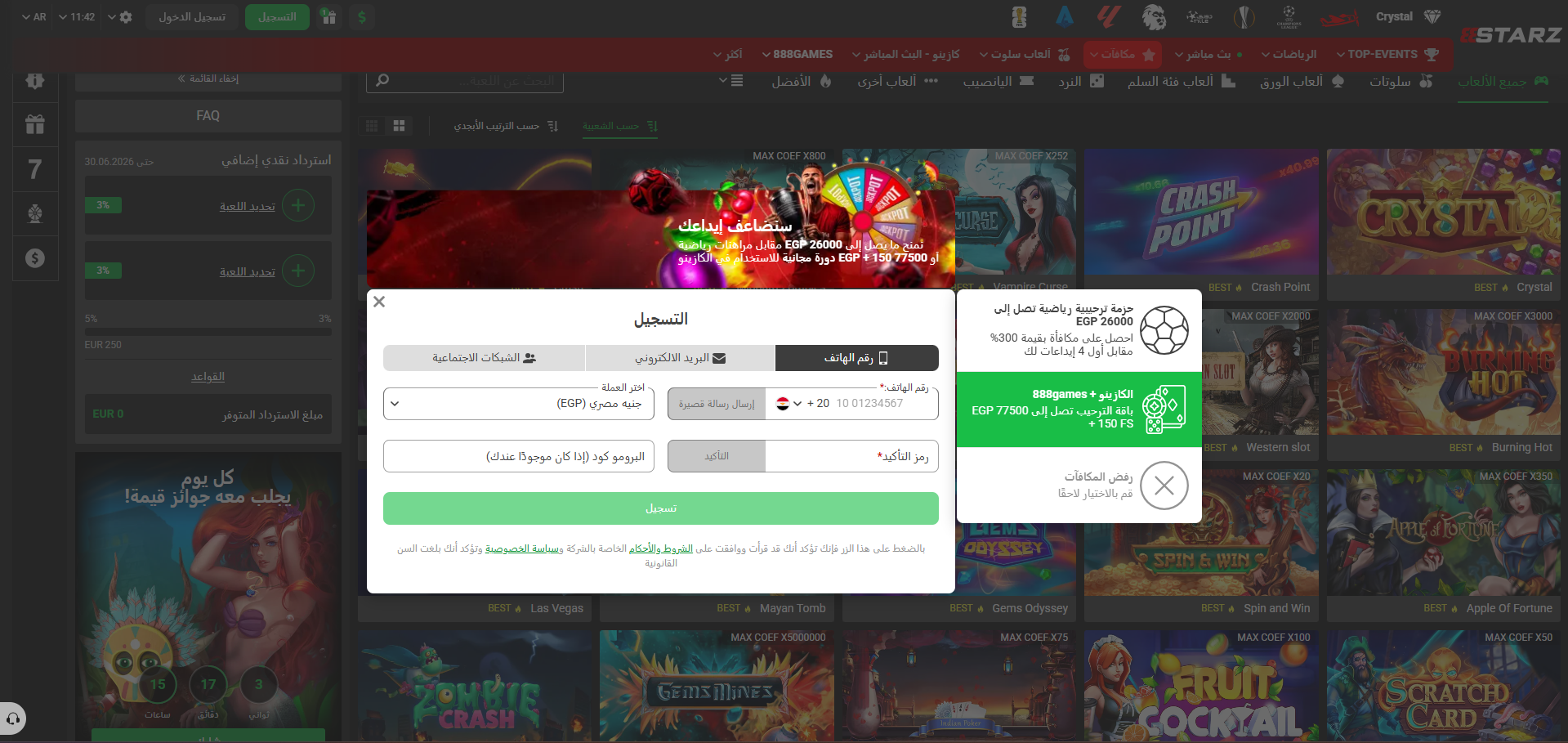Open the 11:42 time zone dropdown
1568x743 pixels.
click(x=78, y=17)
